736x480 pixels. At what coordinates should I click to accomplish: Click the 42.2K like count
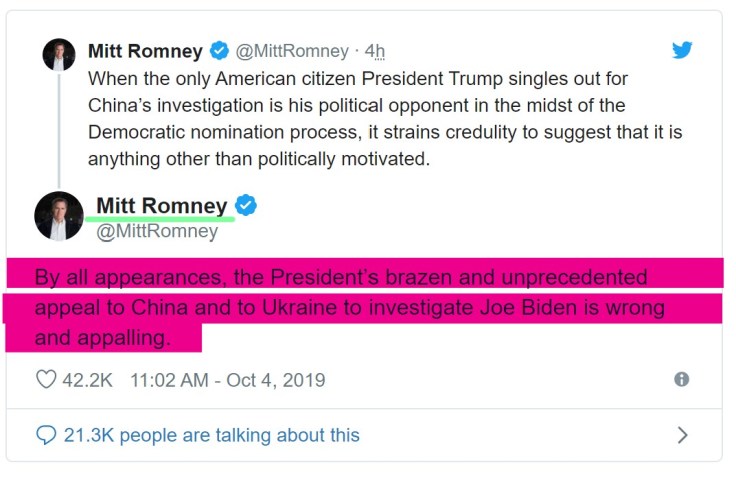pos(88,380)
